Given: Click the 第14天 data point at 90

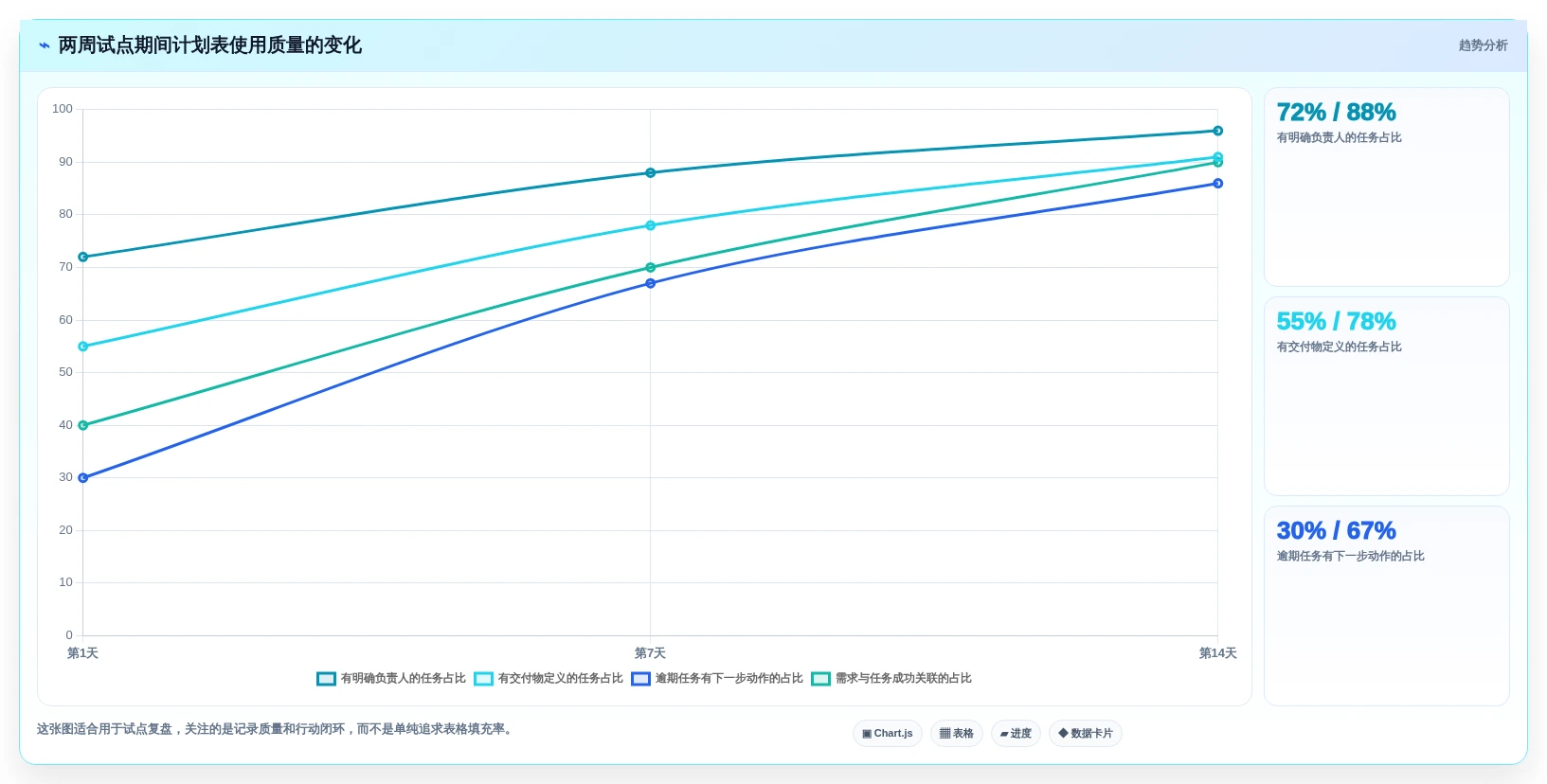Looking at the screenshot, I should [1218, 163].
